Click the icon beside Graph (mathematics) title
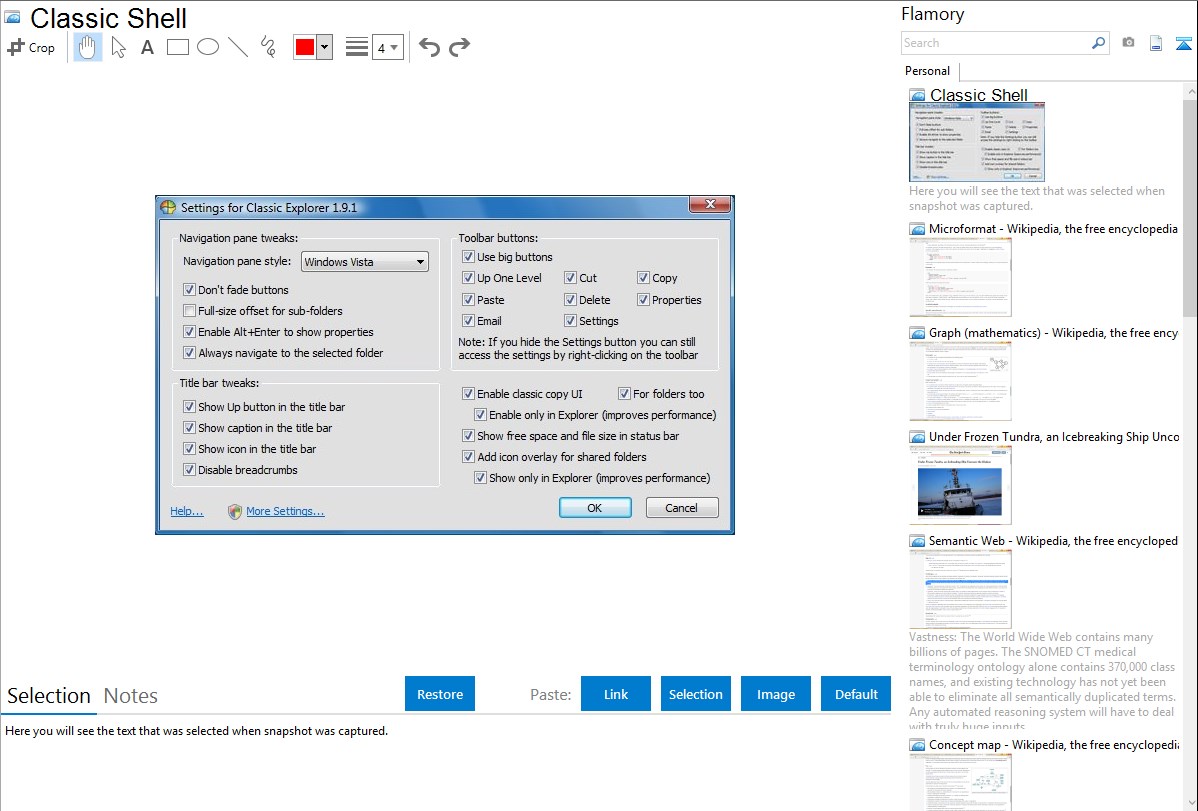The height and width of the screenshot is (811, 1198). click(x=917, y=333)
